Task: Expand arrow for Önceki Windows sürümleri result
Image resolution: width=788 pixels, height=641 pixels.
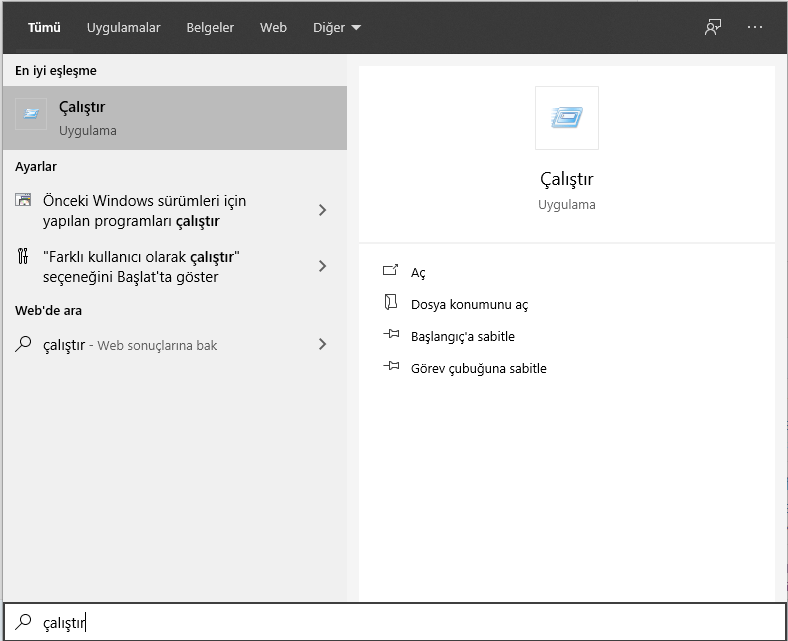Action: click(x=323, y=210)
